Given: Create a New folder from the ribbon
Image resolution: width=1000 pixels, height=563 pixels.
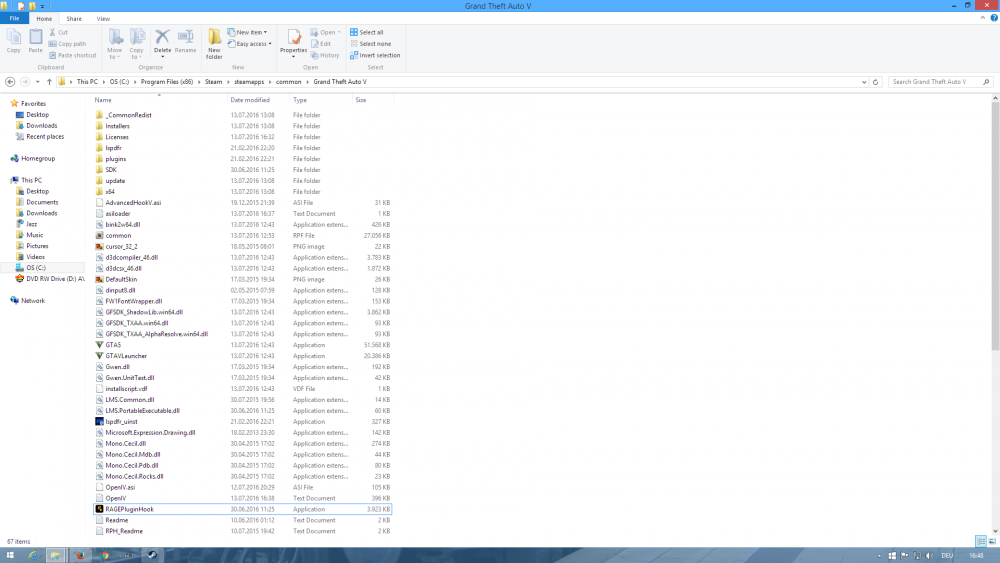Looking at the screenshot, I should [x=214, y=44].
